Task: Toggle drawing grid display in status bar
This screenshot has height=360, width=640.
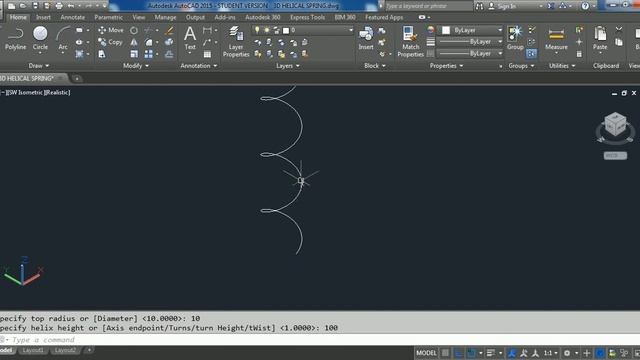Action: click(446, 353)
